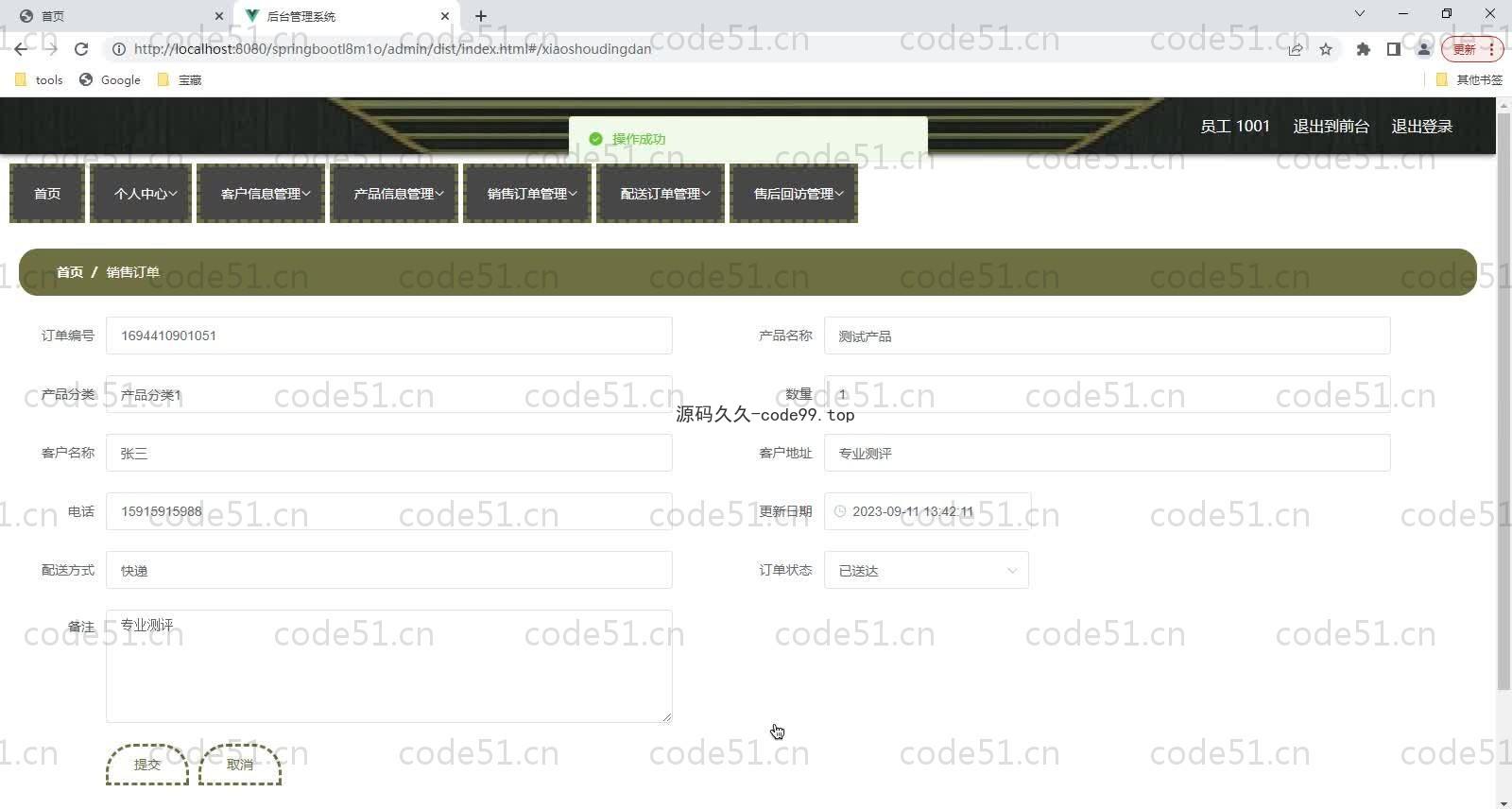Image resolution: width=1512 pixels, height=809 pixels.
Task: Click the 数量 input field
Action: pyautogui.click(x=1108, y=394)
